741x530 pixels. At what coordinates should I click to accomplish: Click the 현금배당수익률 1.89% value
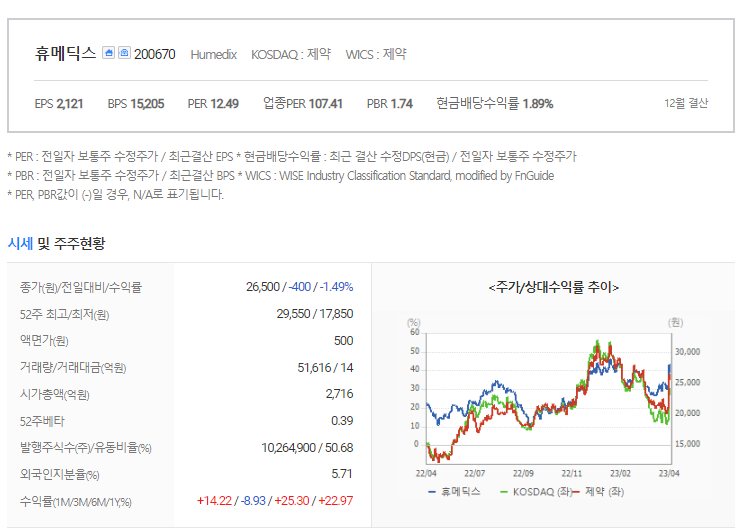click(x=495, y=103)
